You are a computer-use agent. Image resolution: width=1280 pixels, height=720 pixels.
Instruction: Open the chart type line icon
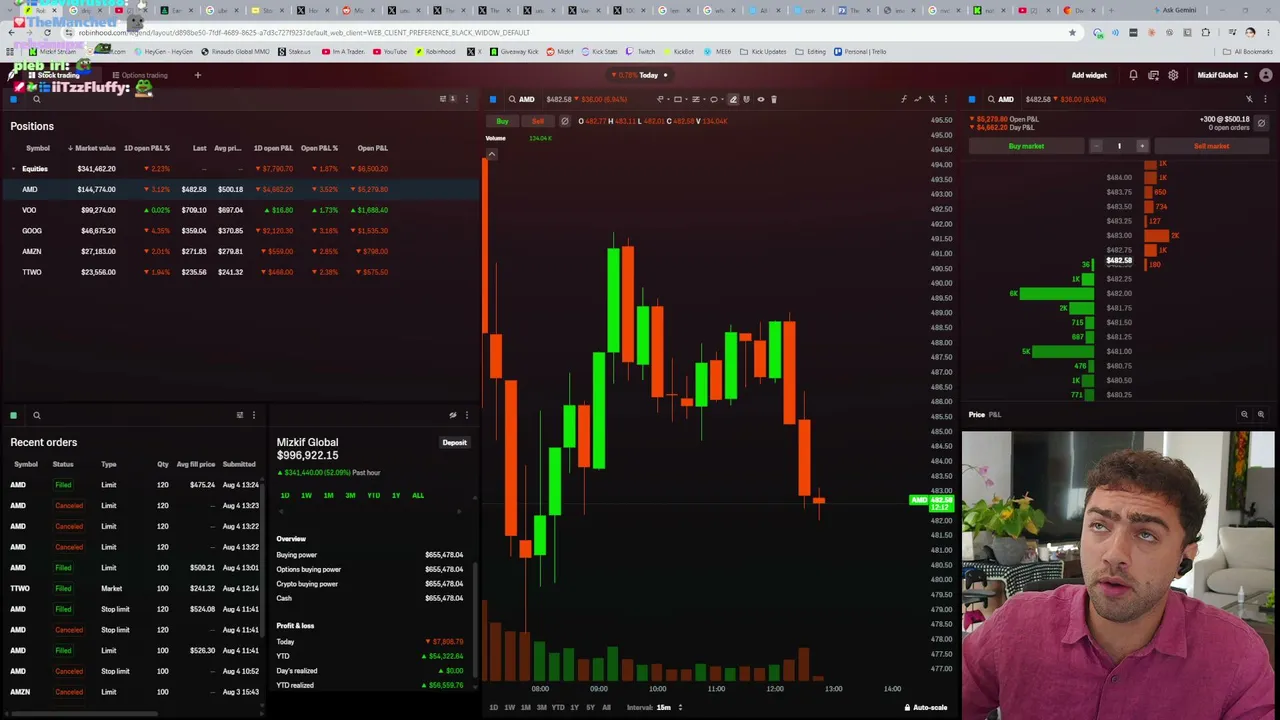[918, 99]
